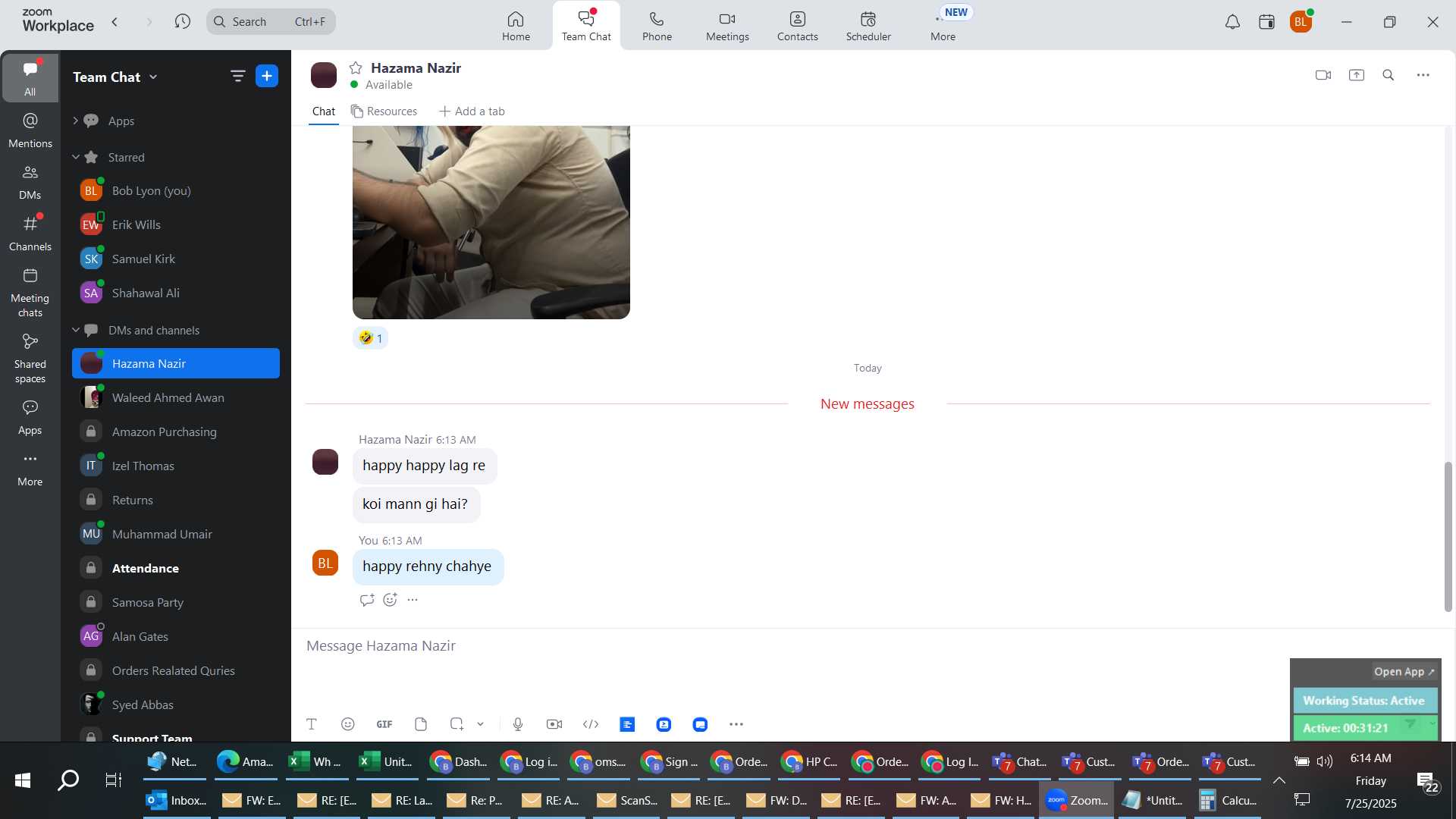Open screenshot options dropdown arrow

[480, 724]
